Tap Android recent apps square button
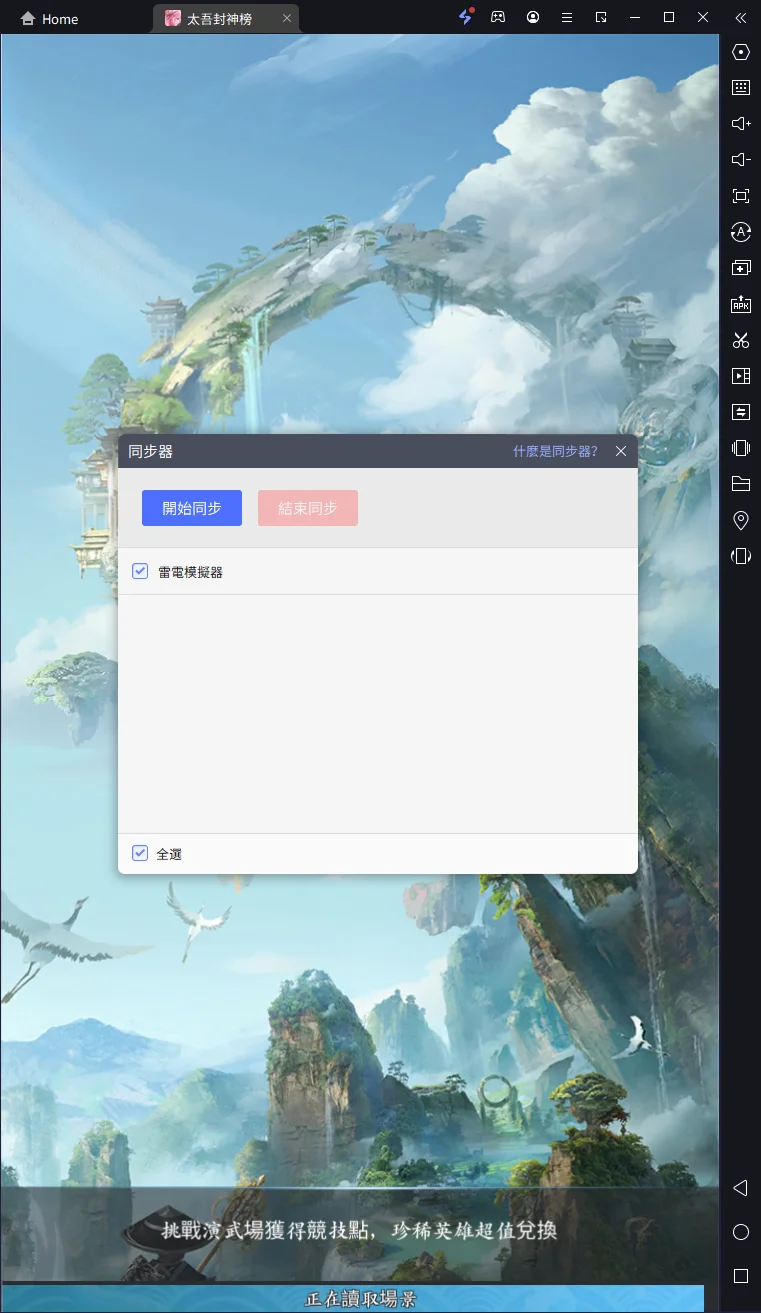Viewport: 761px width, 1313px height. (740, 1276)
